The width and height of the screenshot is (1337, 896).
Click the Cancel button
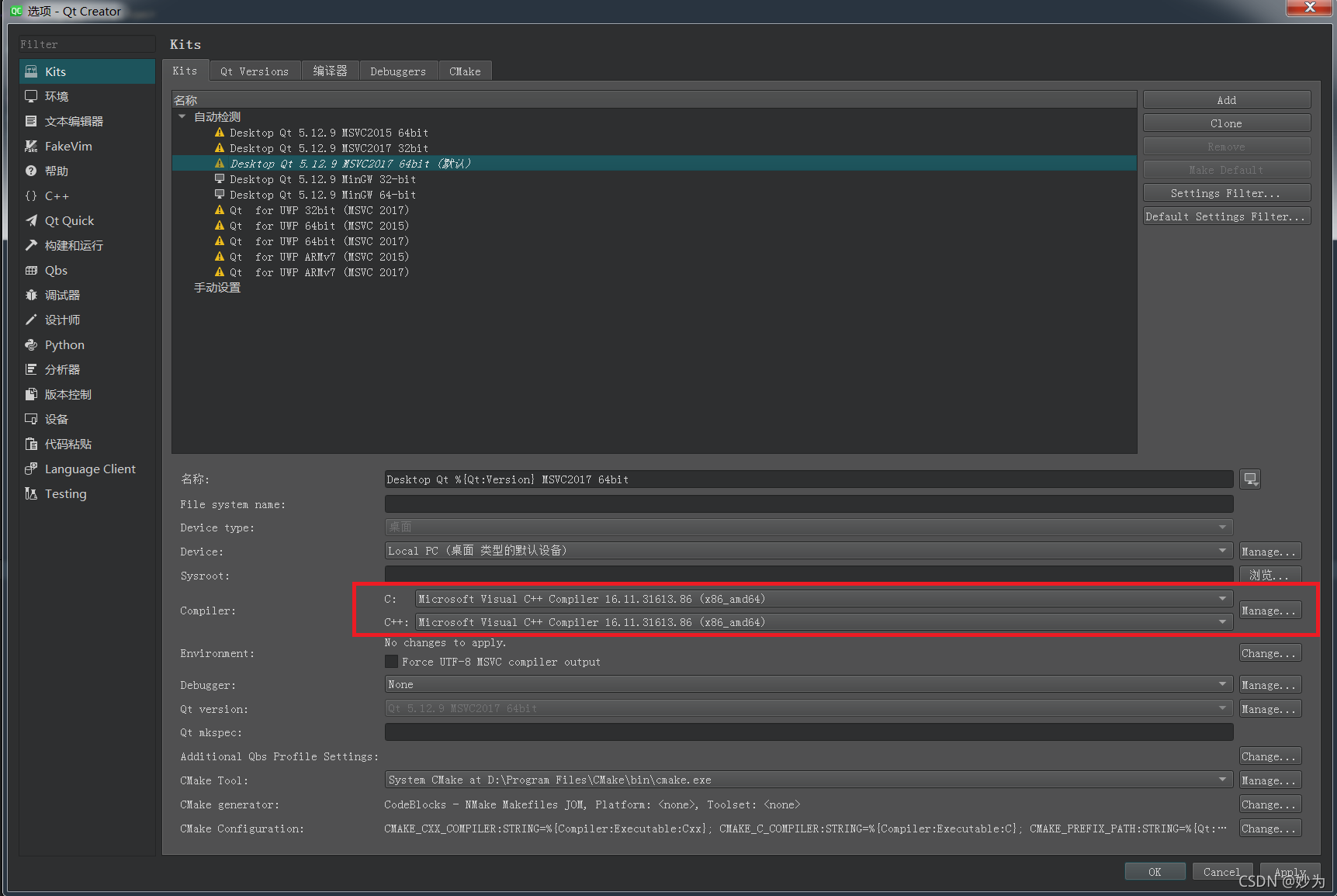pyautogui.click(x=1222, y=872)
